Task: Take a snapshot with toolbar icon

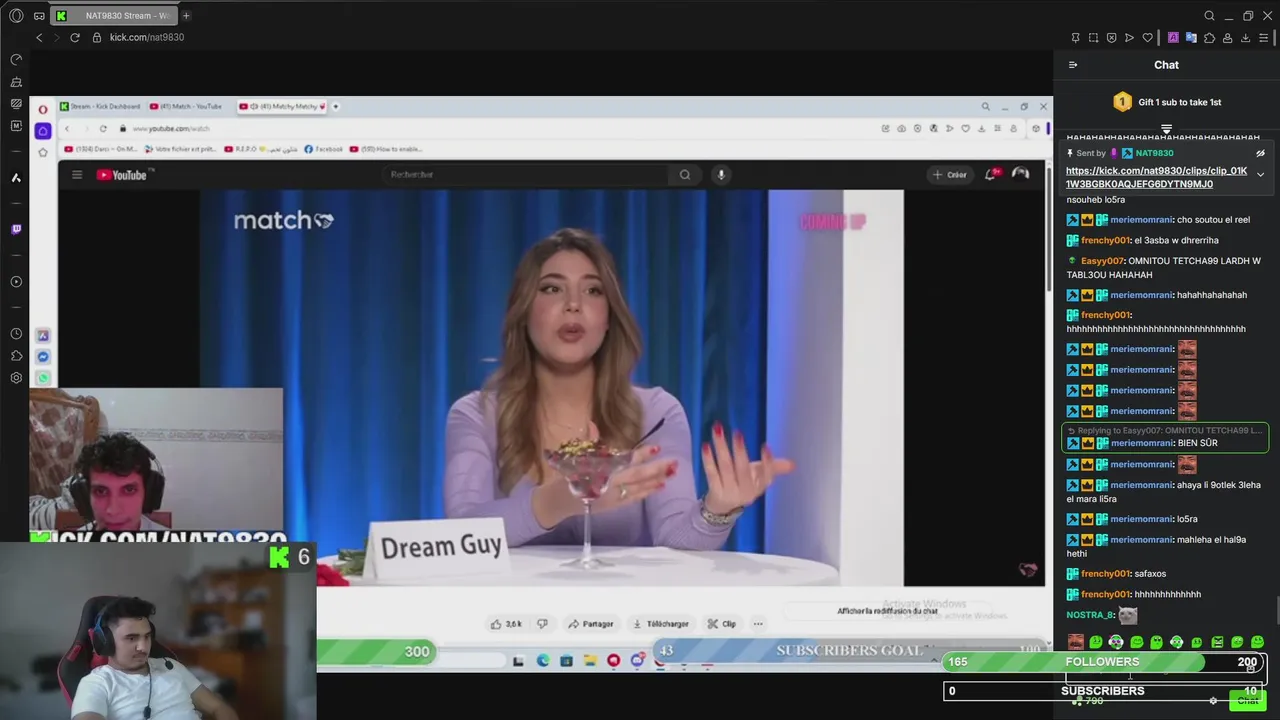Action: coord(1093,38)
